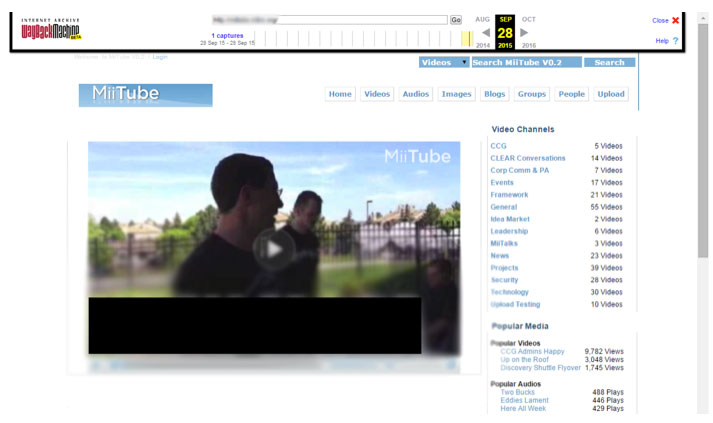
Task: Select the 'Popular Media' heading
Action: click(x=520, y=326)
